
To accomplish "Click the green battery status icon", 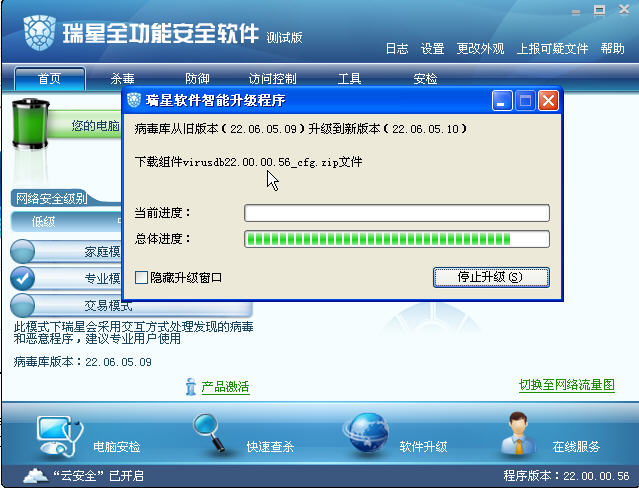I will [x=31, y=124].
